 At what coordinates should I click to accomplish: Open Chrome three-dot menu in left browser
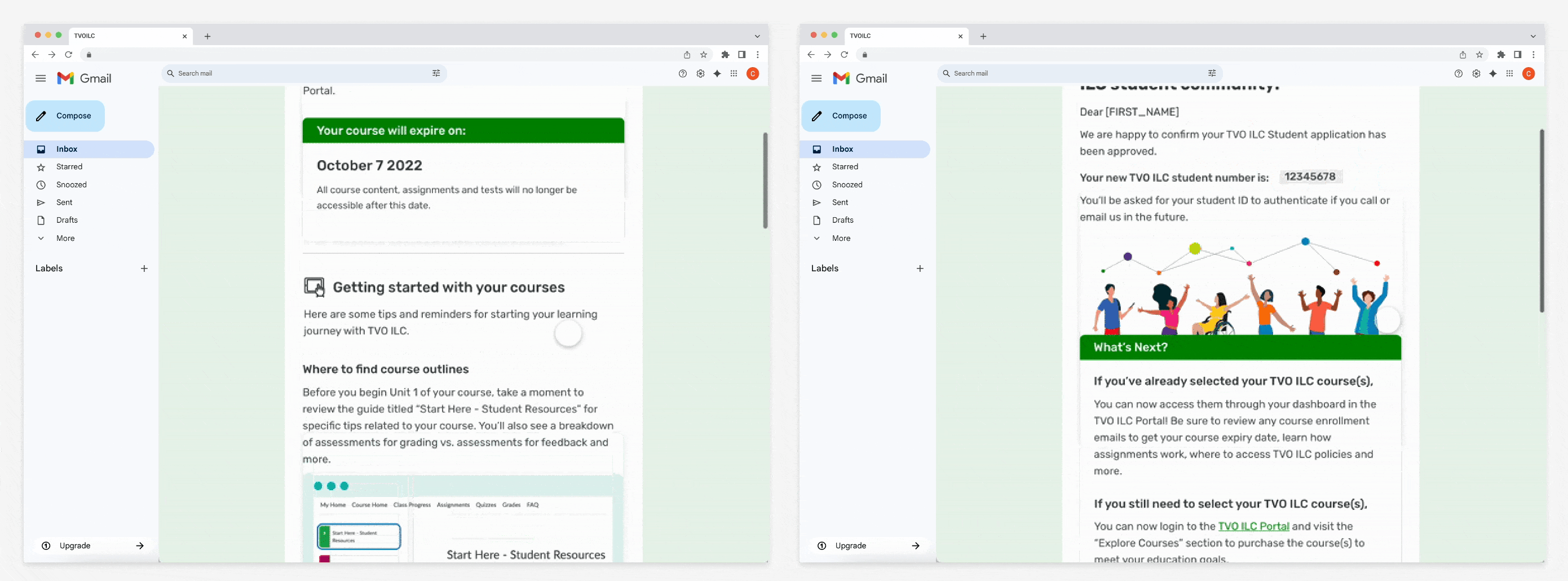[758, 55]
